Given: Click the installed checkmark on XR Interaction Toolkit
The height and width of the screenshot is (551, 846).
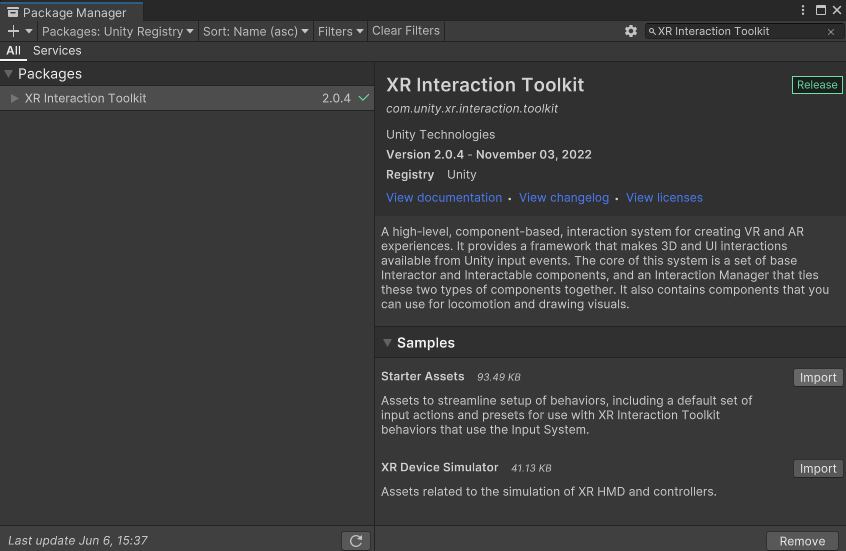Looking at the screenshot, I should click(364, 98).
